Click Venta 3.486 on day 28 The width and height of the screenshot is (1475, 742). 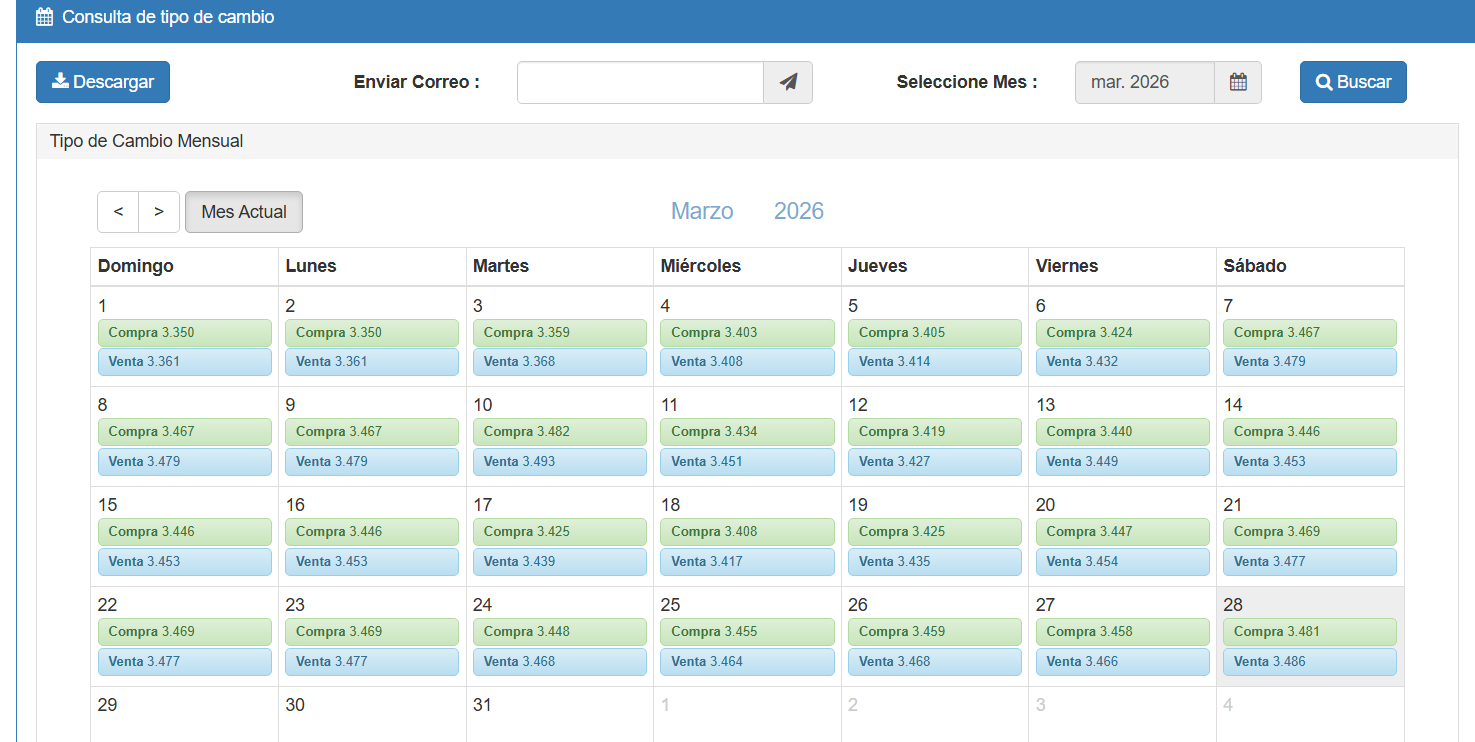point(1309,662)
